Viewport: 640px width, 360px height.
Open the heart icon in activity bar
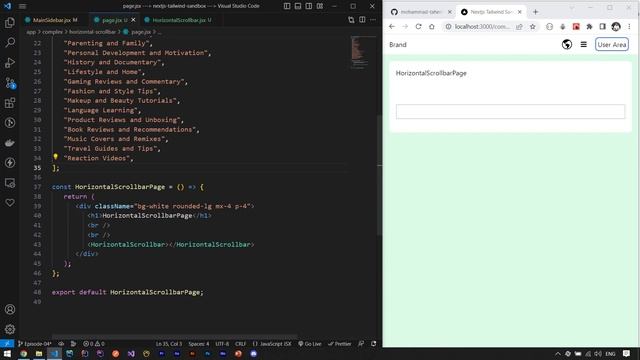coord(10,202)
